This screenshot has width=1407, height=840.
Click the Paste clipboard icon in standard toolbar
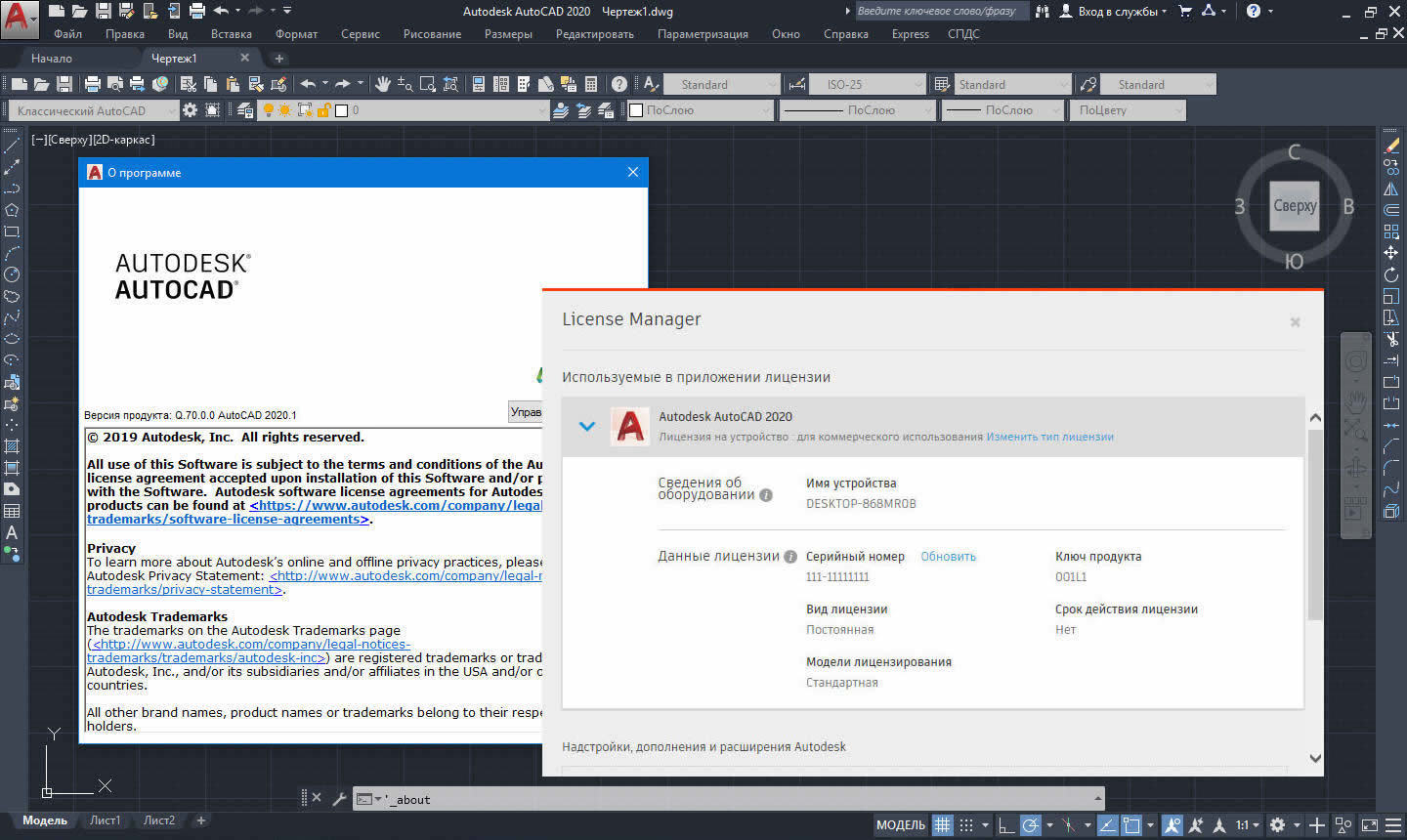coord(233,84)
